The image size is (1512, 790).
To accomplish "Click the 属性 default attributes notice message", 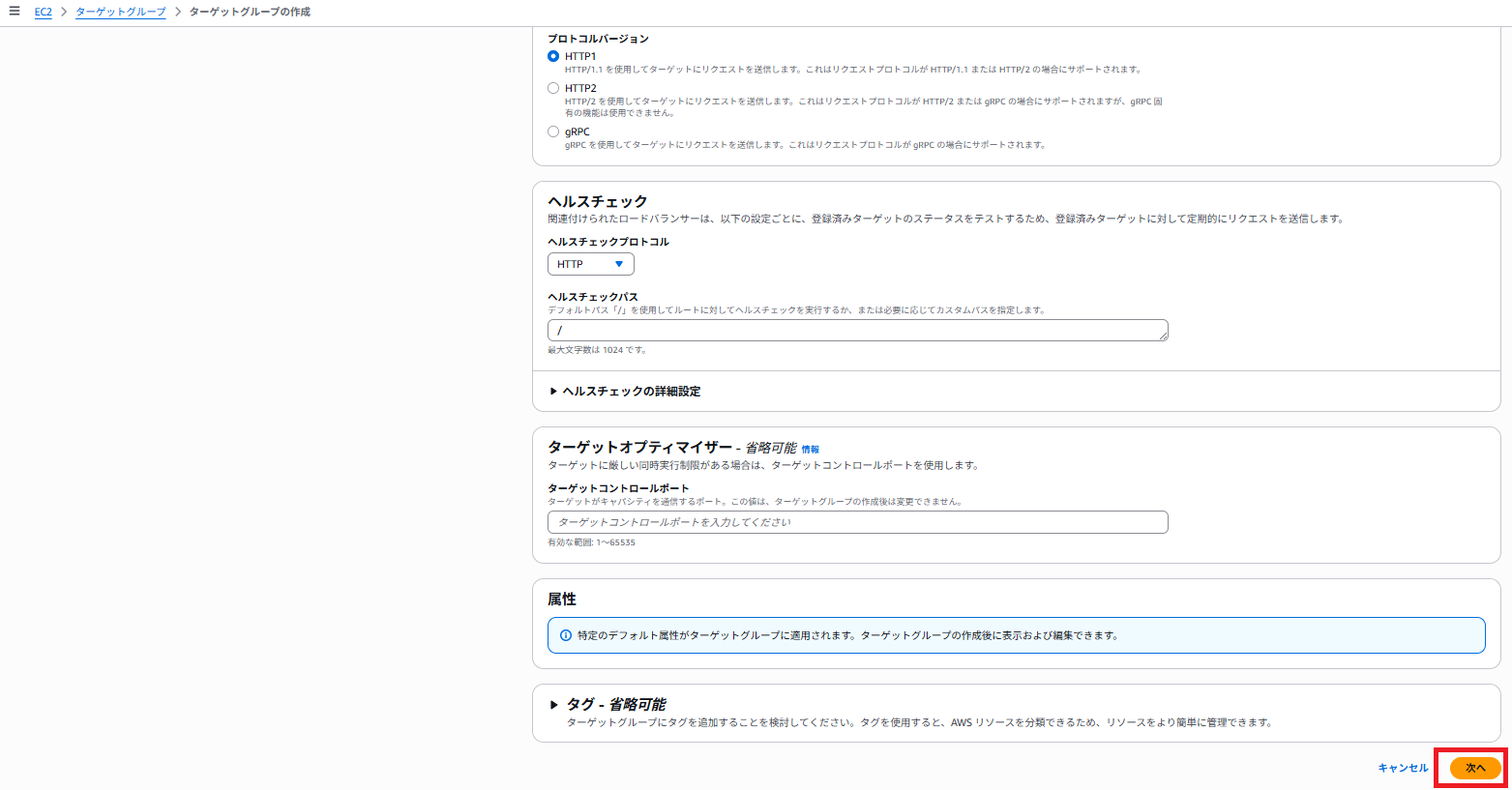I will tap(847, 635).
